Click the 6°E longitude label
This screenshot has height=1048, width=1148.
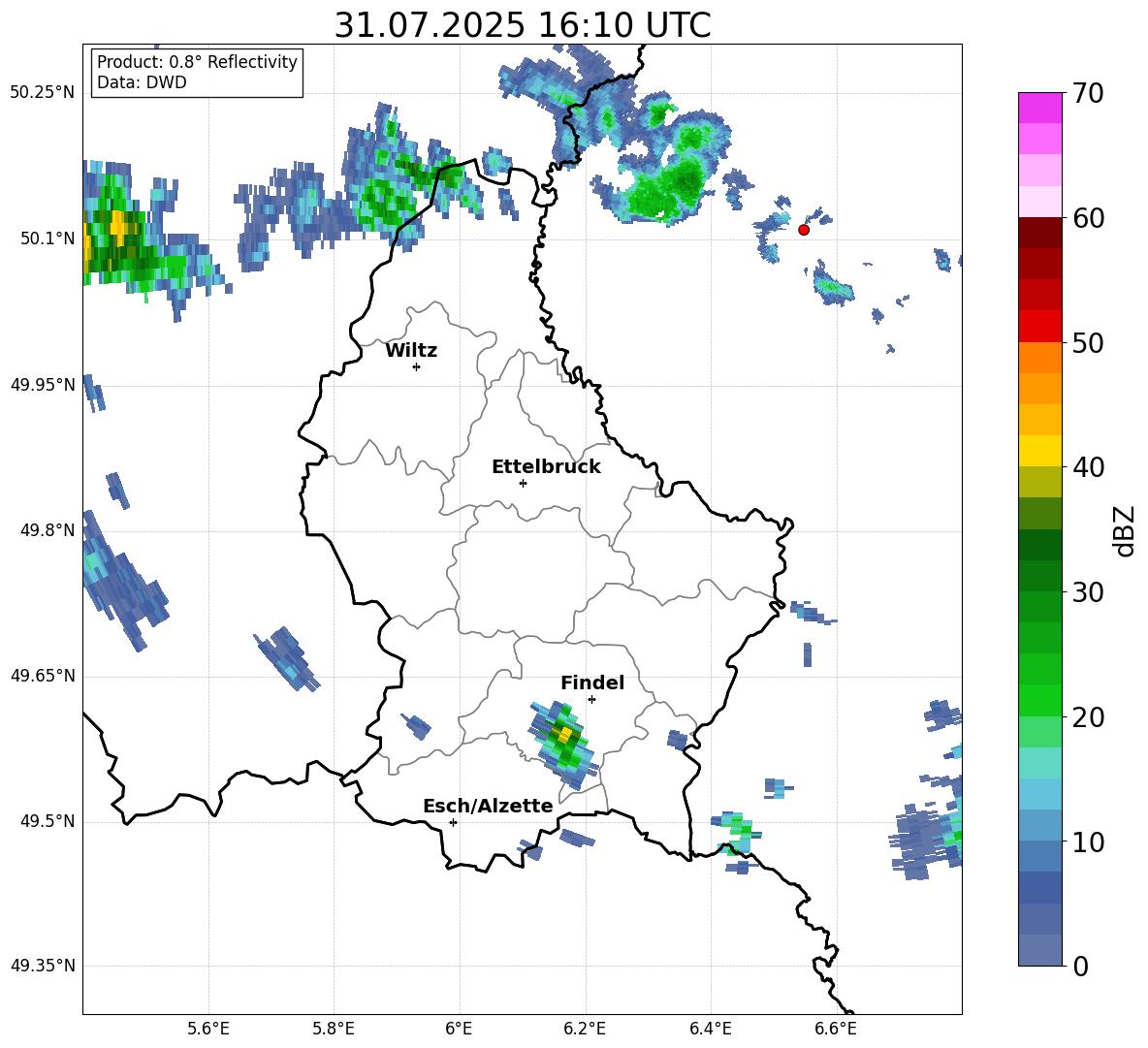click(x=459, y=1029)
